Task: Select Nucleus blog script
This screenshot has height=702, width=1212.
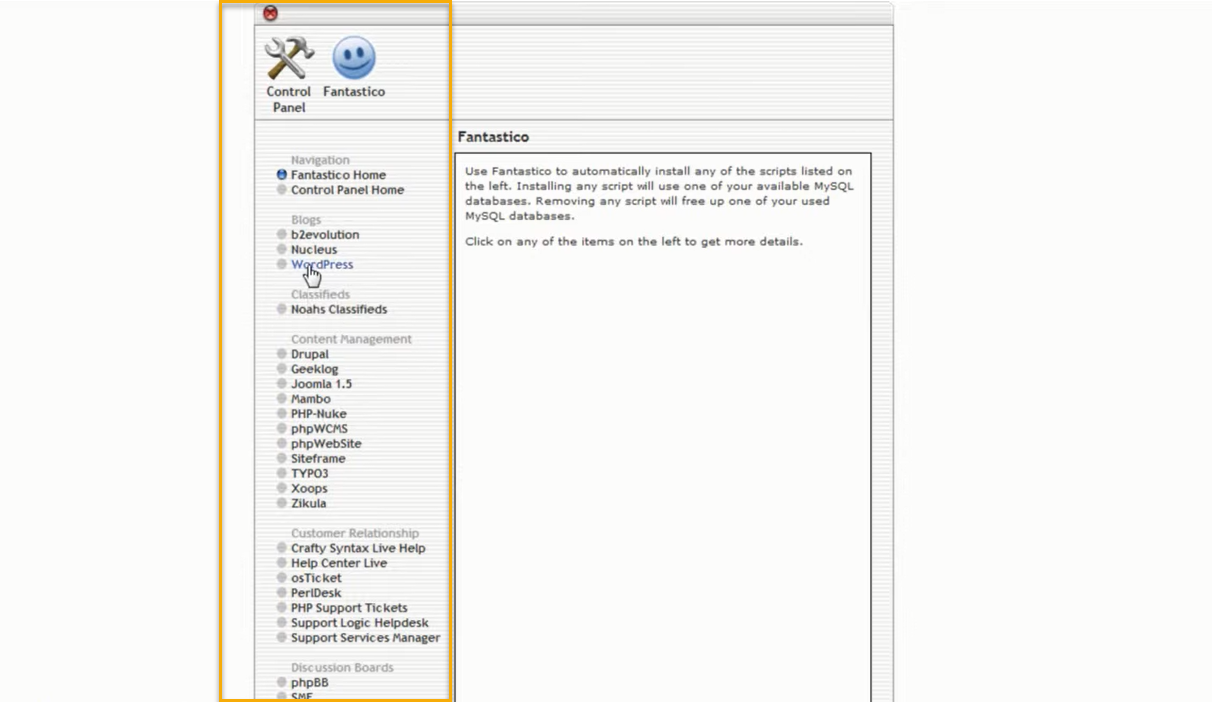Action: 314,250
